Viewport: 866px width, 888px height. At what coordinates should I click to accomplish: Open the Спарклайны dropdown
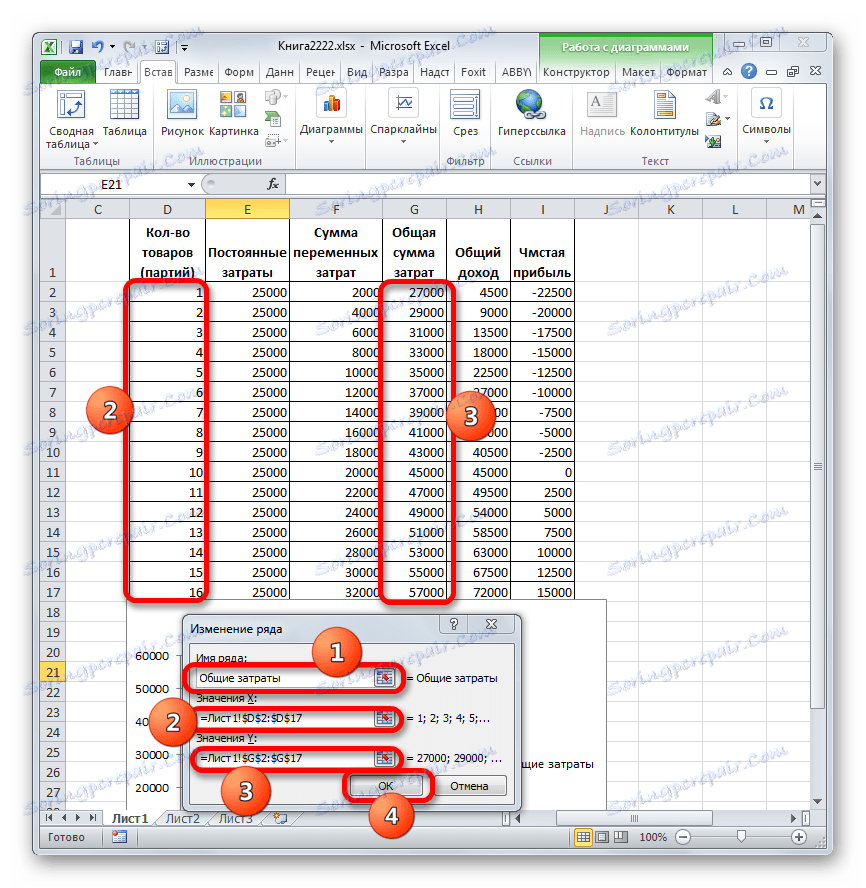pyautogui.click(x=403, y=117)
